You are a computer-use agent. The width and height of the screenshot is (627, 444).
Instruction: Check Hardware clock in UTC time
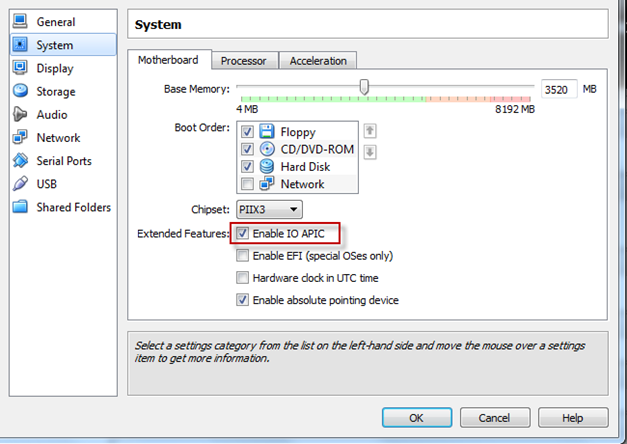pos(242,278)
